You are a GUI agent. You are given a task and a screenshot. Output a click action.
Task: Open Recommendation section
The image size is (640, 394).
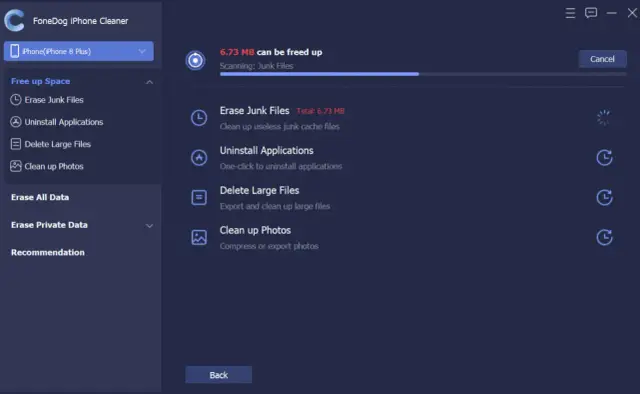(48, 252)
